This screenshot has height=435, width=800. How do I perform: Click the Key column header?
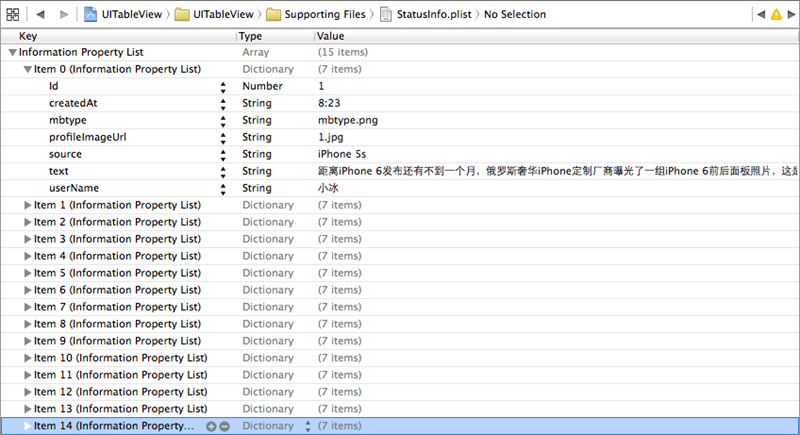click(x=28, y=36)
